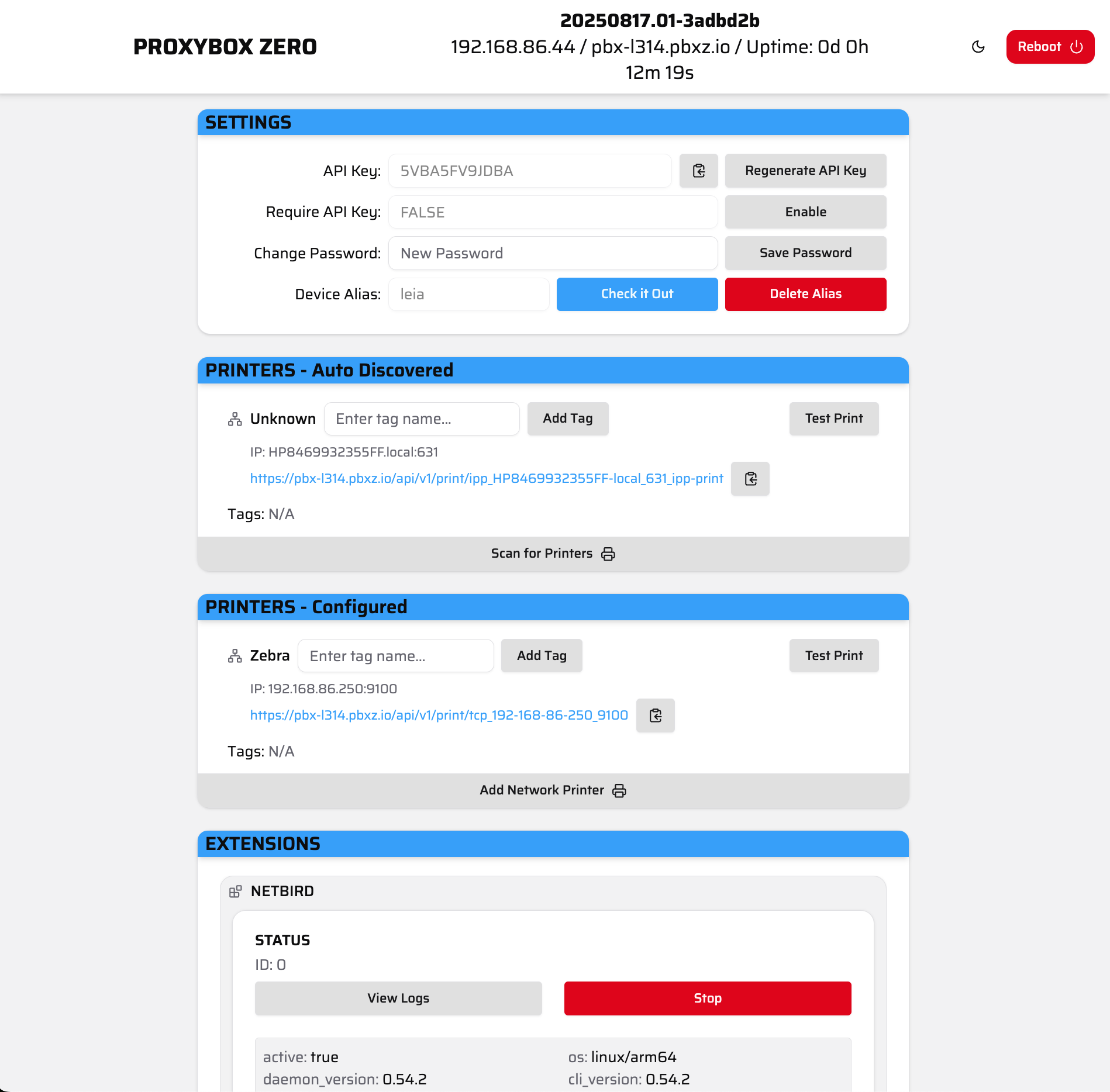Open the Zebra tcp print API link

pos(439,715)
